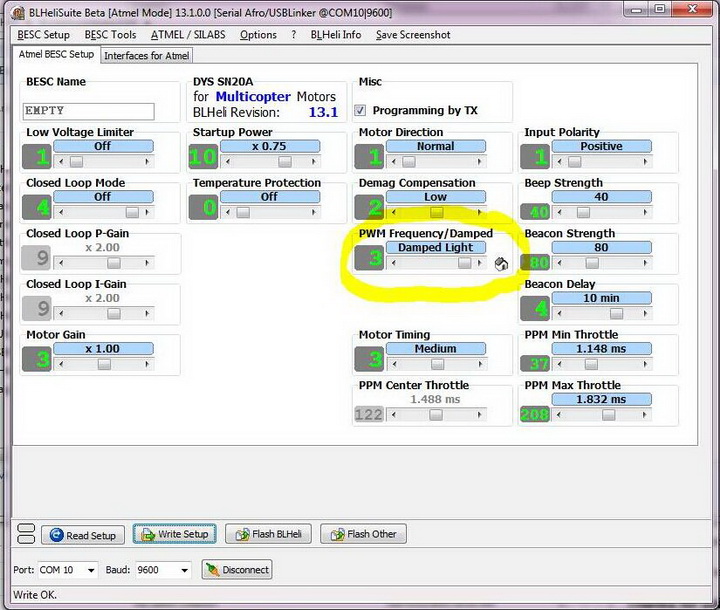Click the Beep Strength slider thumb
Screen dimensions: 720x610
tap(583, 212)
